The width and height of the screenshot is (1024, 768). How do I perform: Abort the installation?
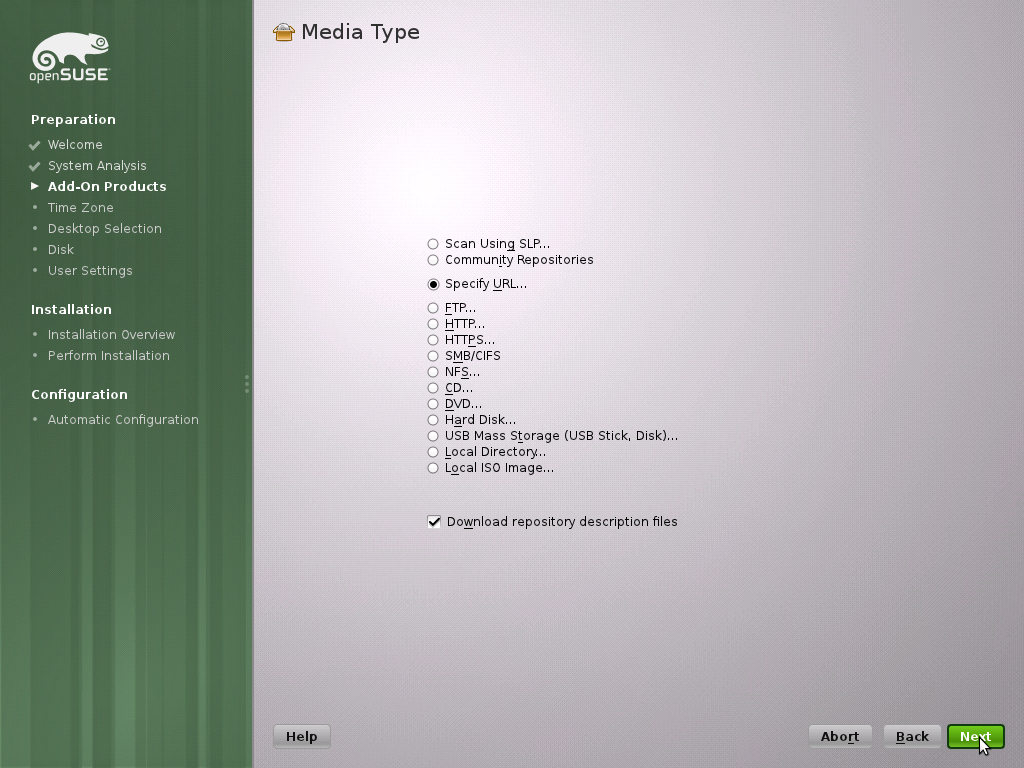tap(840, 737)
